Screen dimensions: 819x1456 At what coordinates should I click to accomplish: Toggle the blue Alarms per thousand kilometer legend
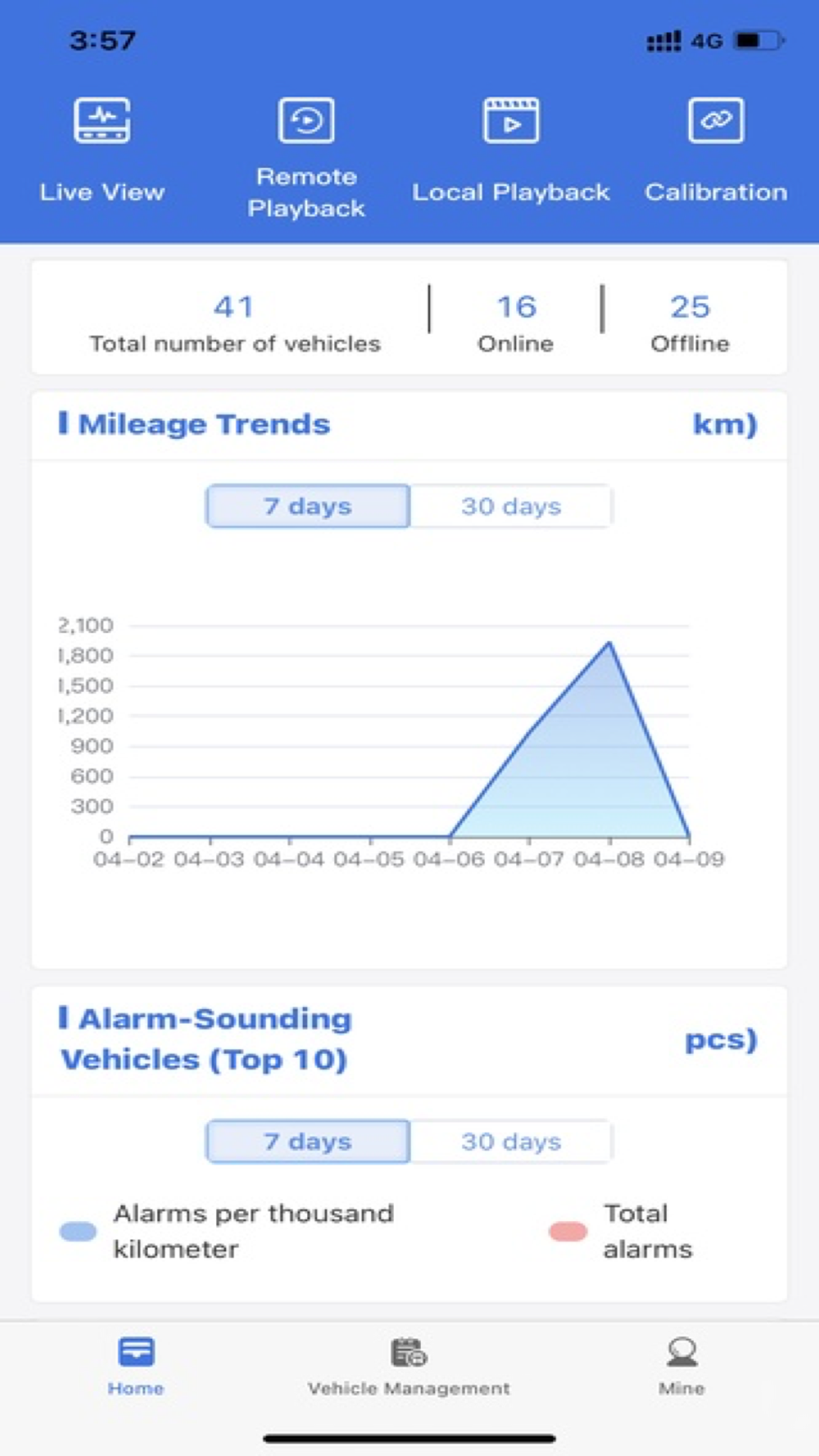[79, 1231]
